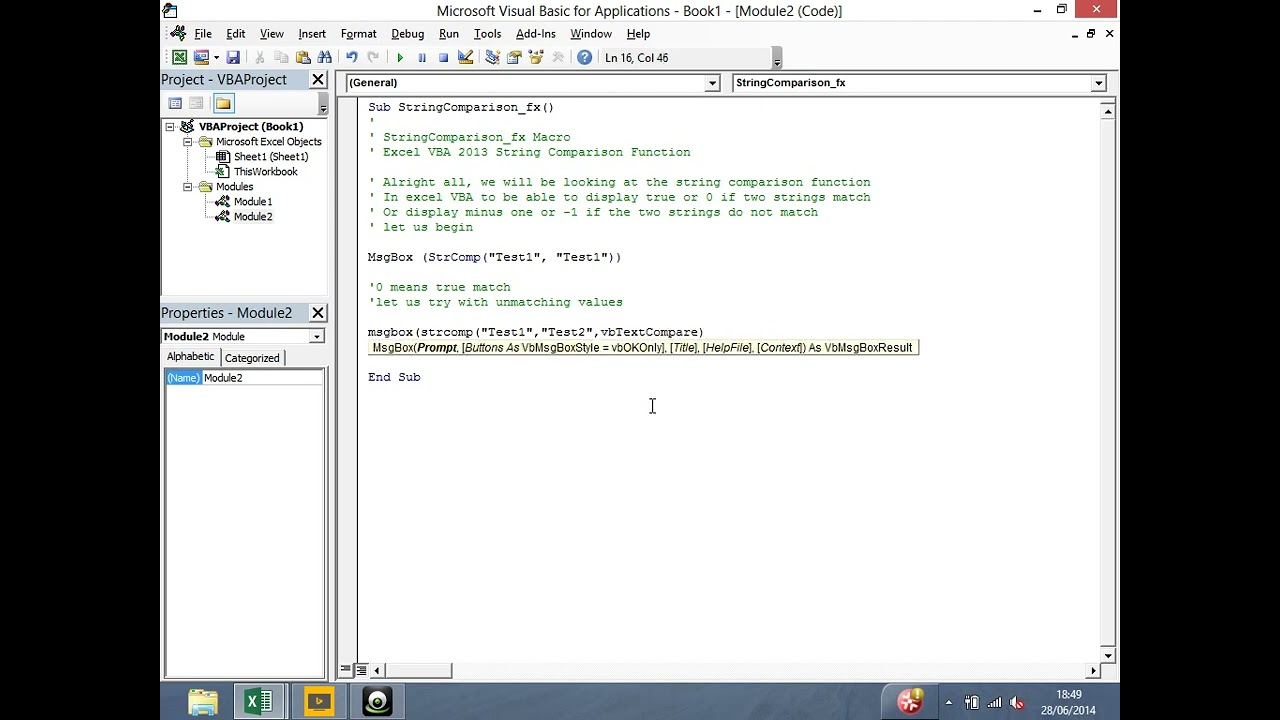Select Module2 in the project tree
Screen dimensions: 1280x720
coord(253,217)
